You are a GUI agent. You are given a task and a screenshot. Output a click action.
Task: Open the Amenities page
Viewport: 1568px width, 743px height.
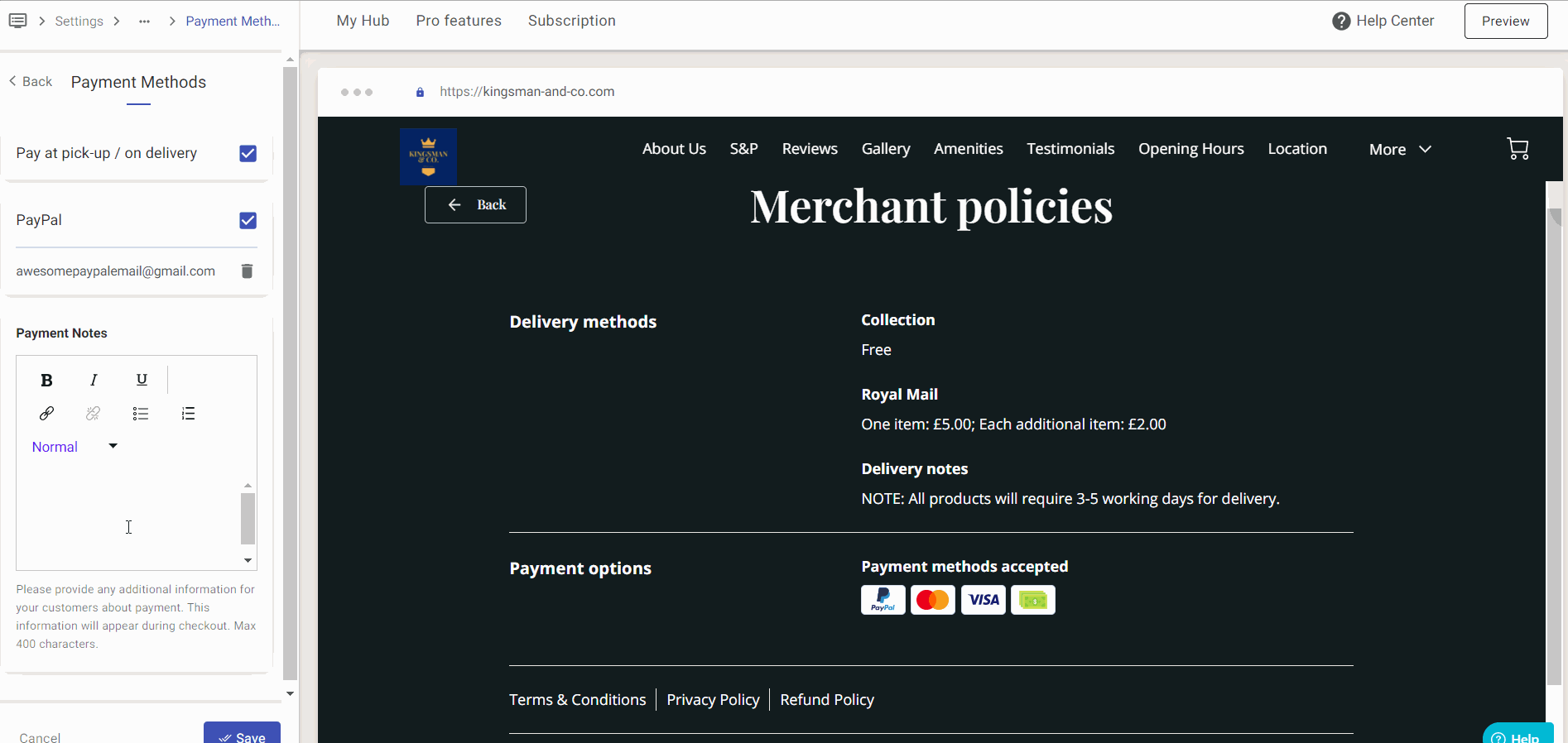tap(969, 149)
